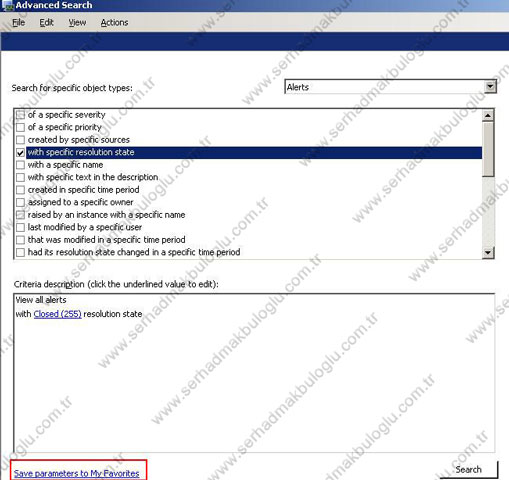
Task: Check 'assigned to a specific owner' box
Action: pyautogui.click(x=20, y=202)
